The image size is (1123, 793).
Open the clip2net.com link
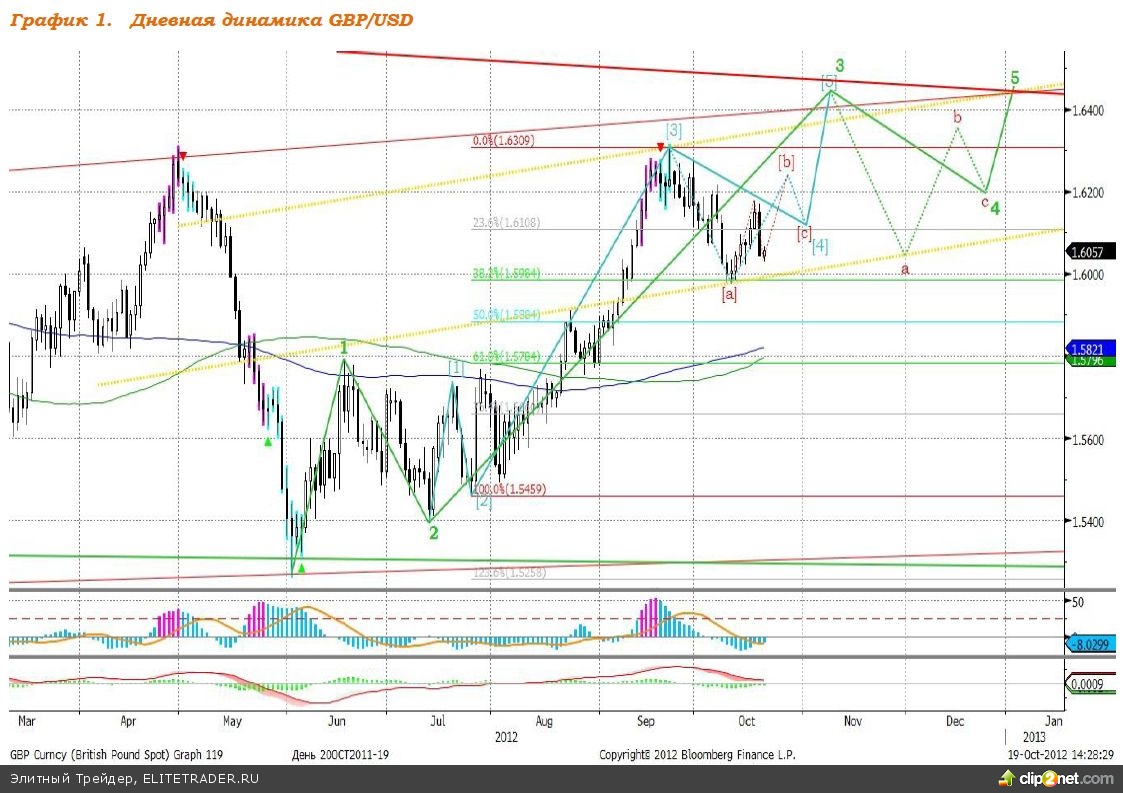1066,779
